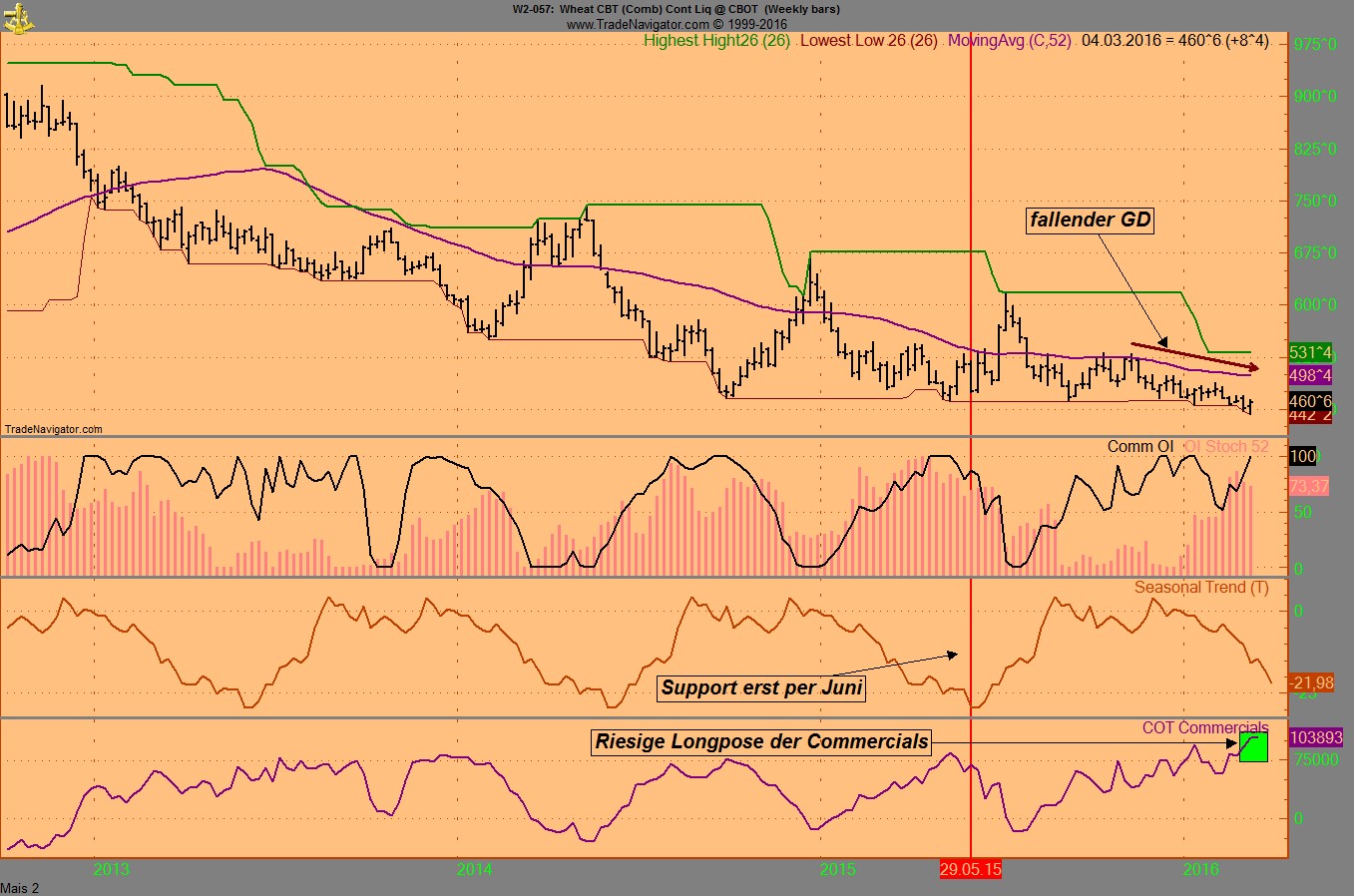Toggle the Lowest Low 26 (26) indicator
The height and width of the screenshot is (896, 1354).
click(x=868, y=41)
